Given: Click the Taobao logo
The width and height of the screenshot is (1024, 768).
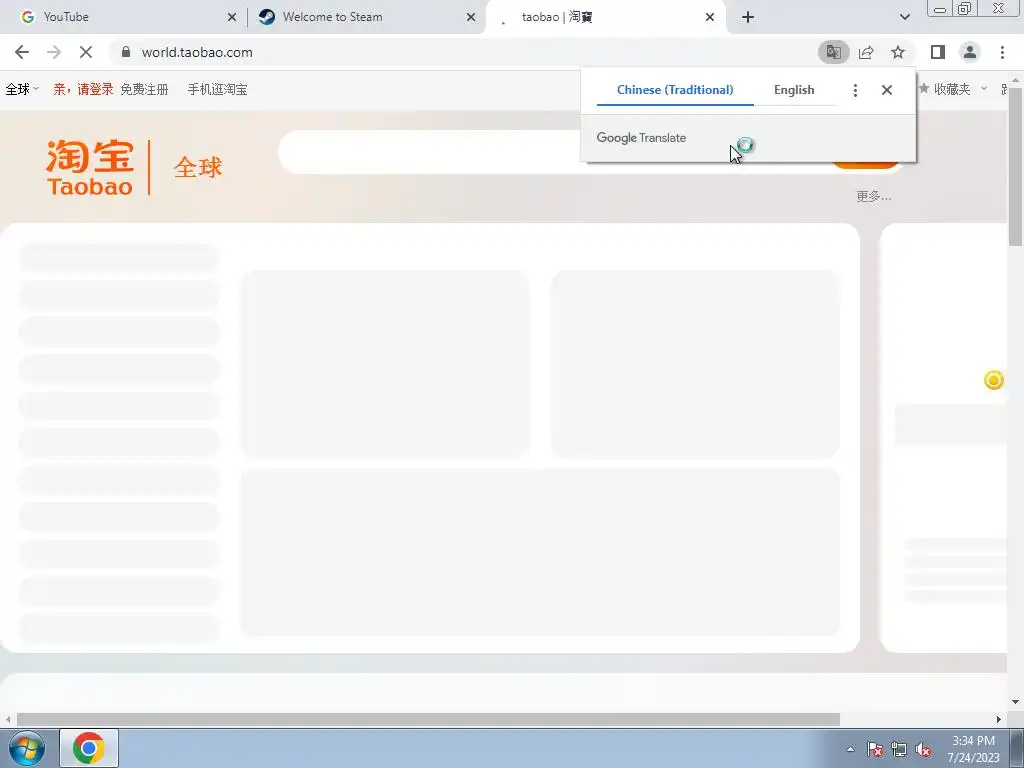Looking at the screenshot, I should pyautogui.click(x=90, y=167).
